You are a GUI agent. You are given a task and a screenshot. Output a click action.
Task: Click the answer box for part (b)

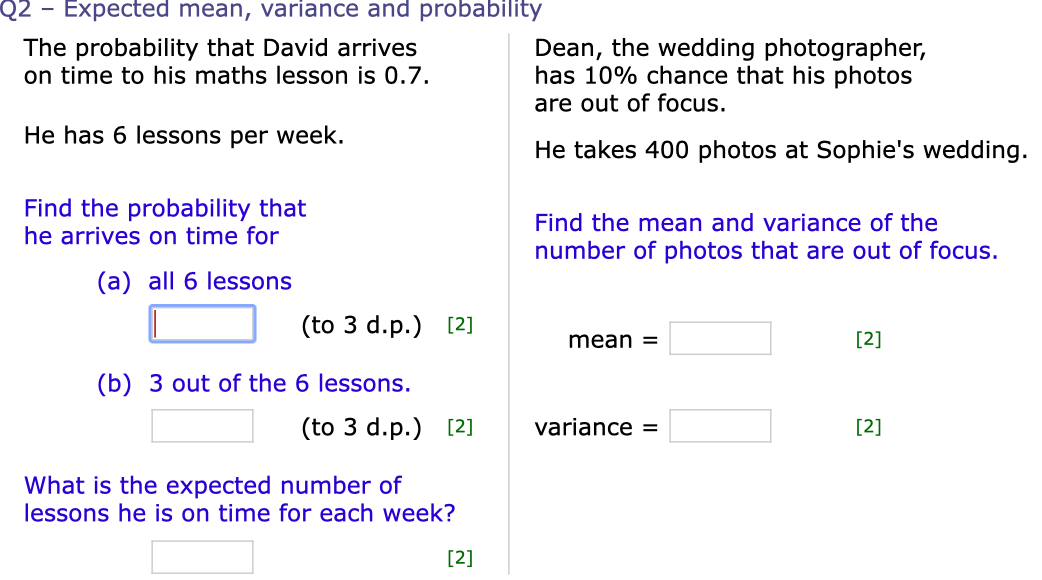pyautogui.click(x=202, y=426)
